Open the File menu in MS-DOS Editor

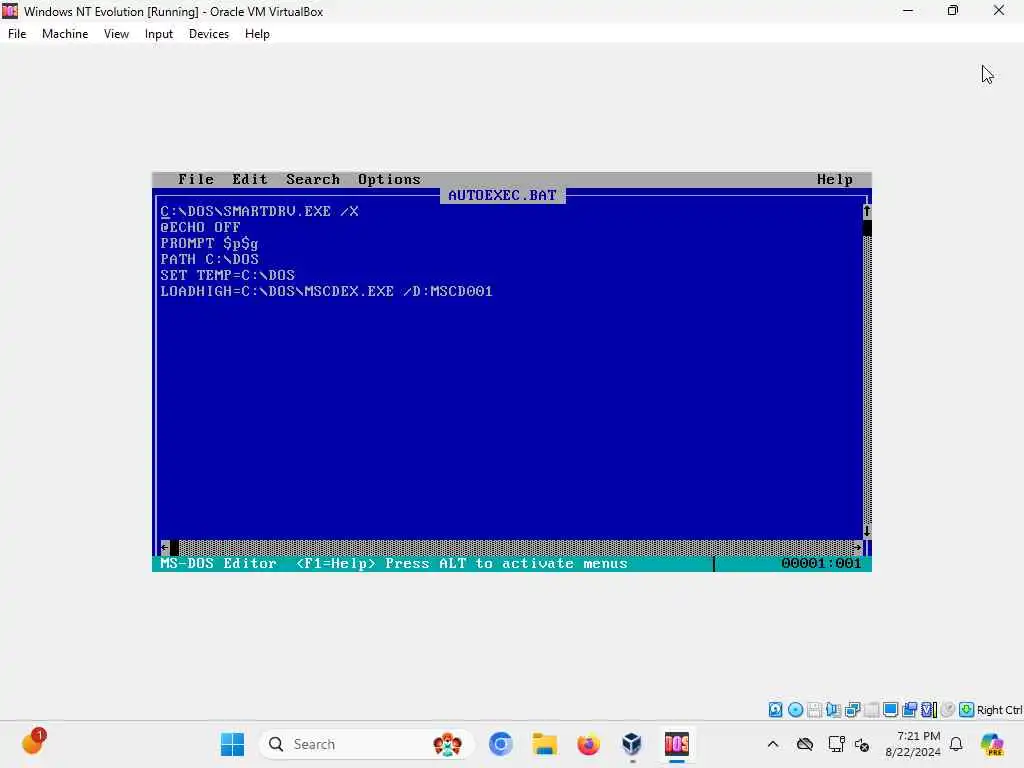click(196, 179)
